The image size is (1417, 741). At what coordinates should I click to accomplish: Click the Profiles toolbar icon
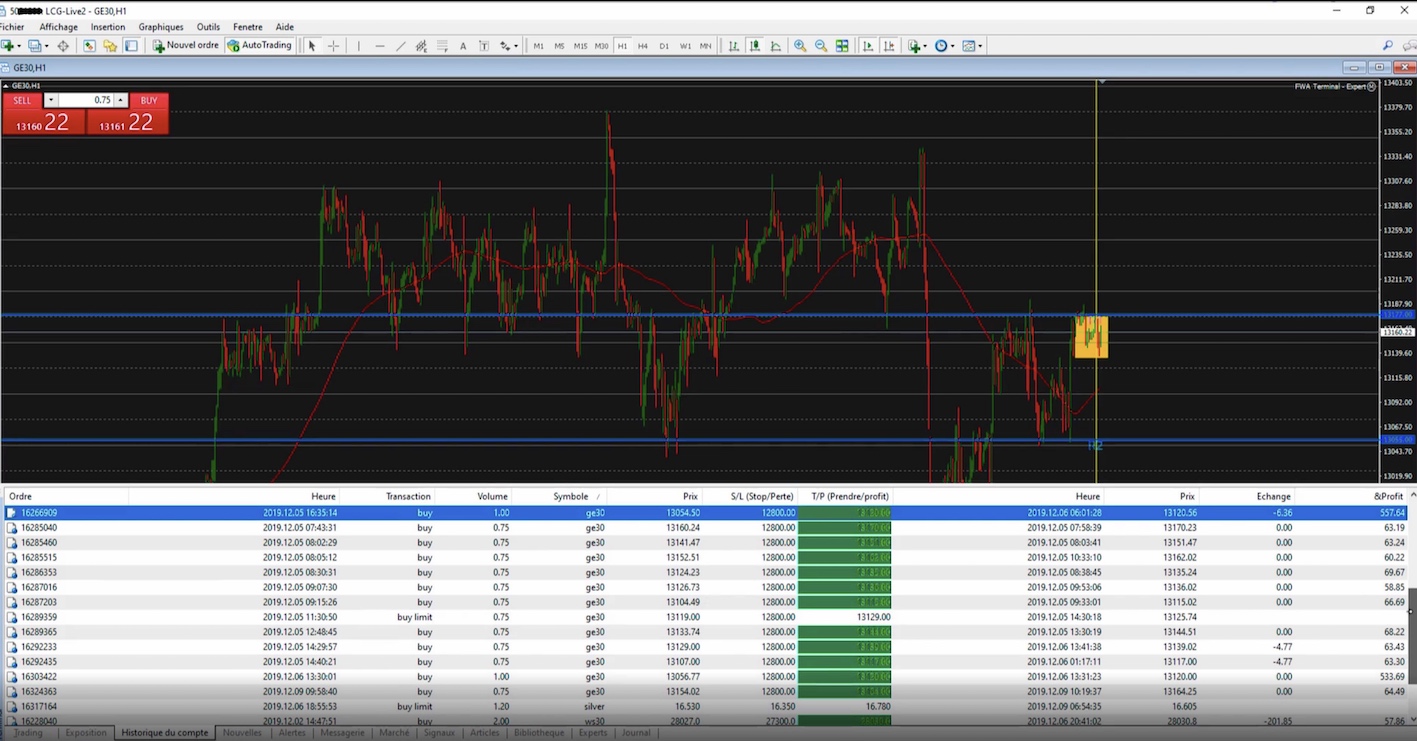[37, 46]
